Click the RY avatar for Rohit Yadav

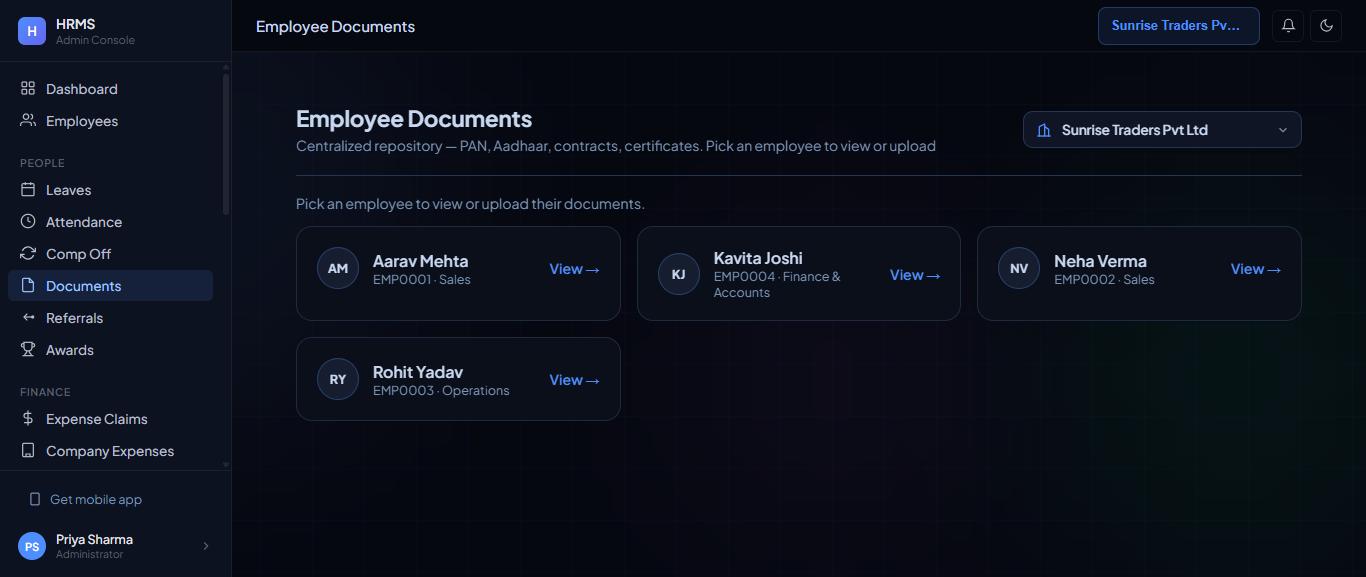tap(338, 380)
